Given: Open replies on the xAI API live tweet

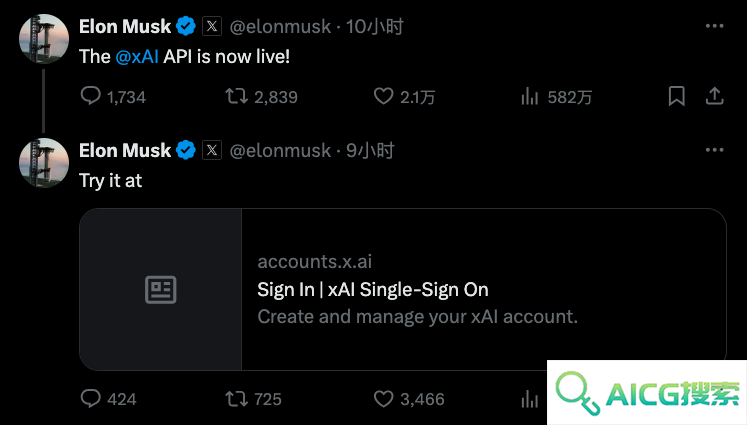Looking at the screenshot, I should (113, 96).
